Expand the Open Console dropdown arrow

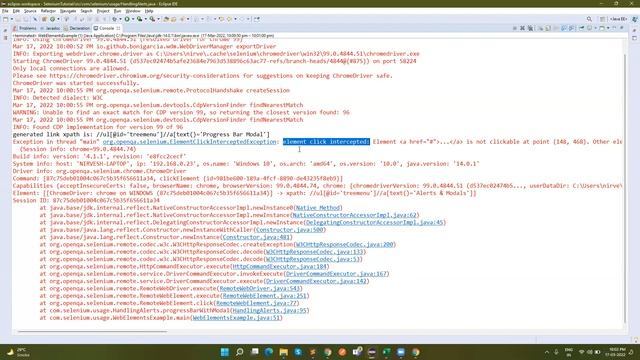[608, 28]
